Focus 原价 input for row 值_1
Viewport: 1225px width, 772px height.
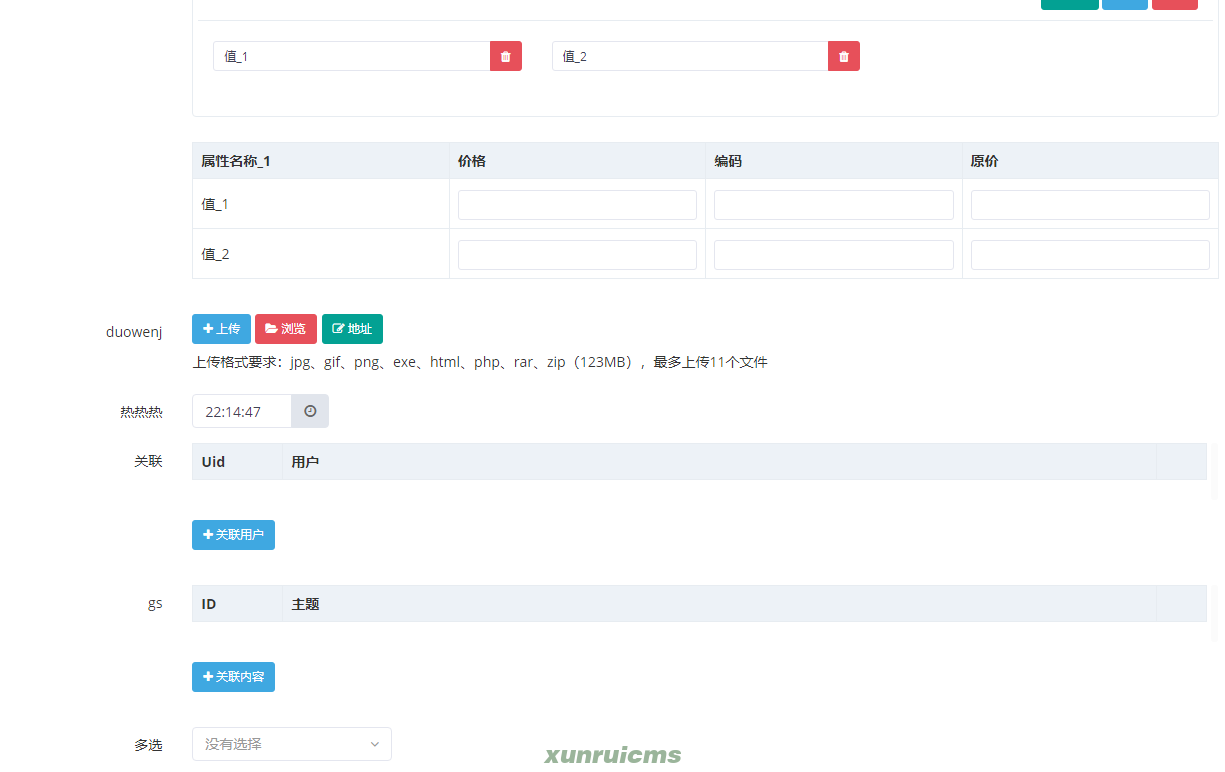pyautogui.click(x=1090, y=205)
